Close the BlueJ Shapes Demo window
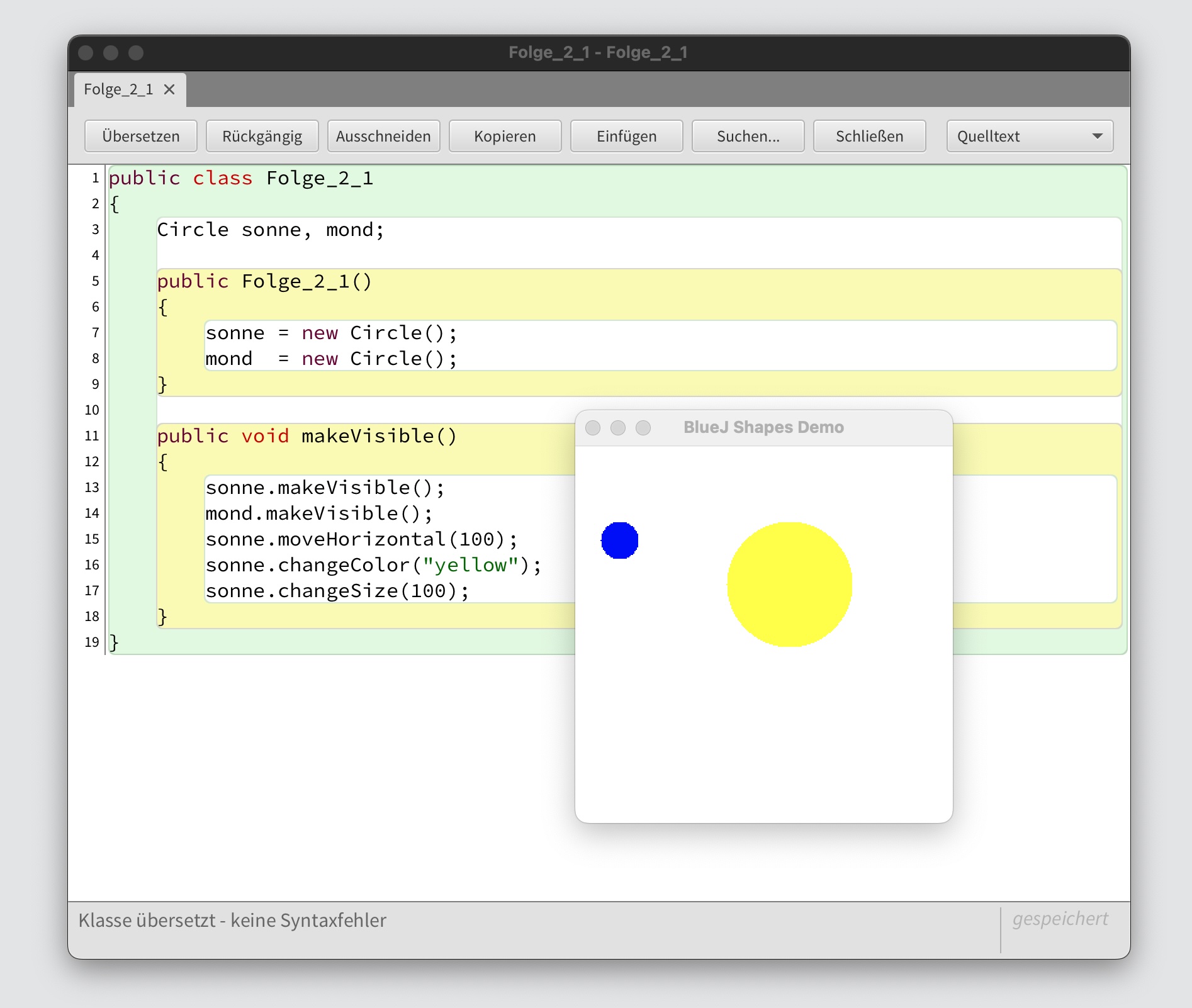Screen dimensions: 1192x1008 pos(593,428)
